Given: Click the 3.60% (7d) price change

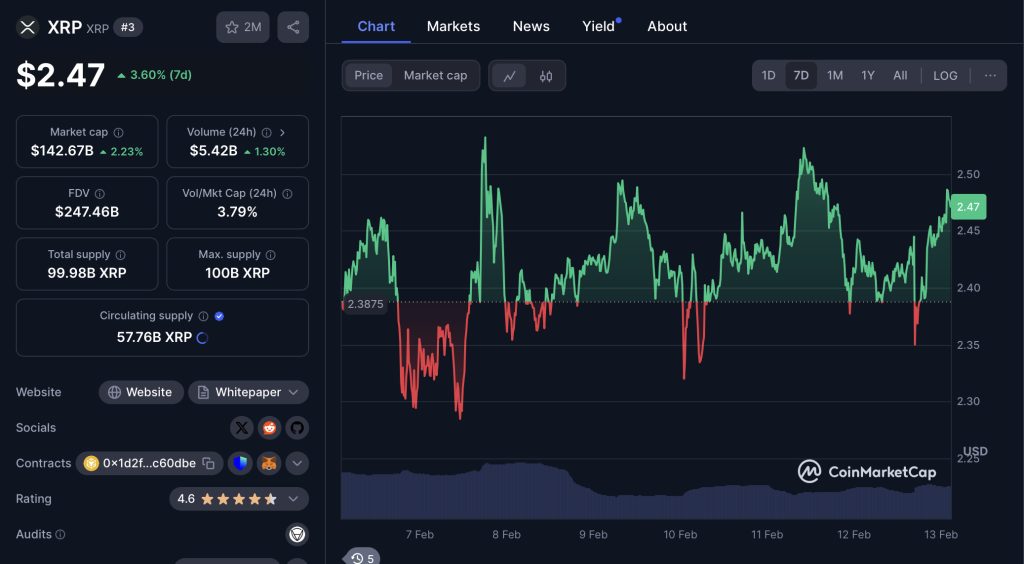Looking at the screenshot, I should [155, 75].
